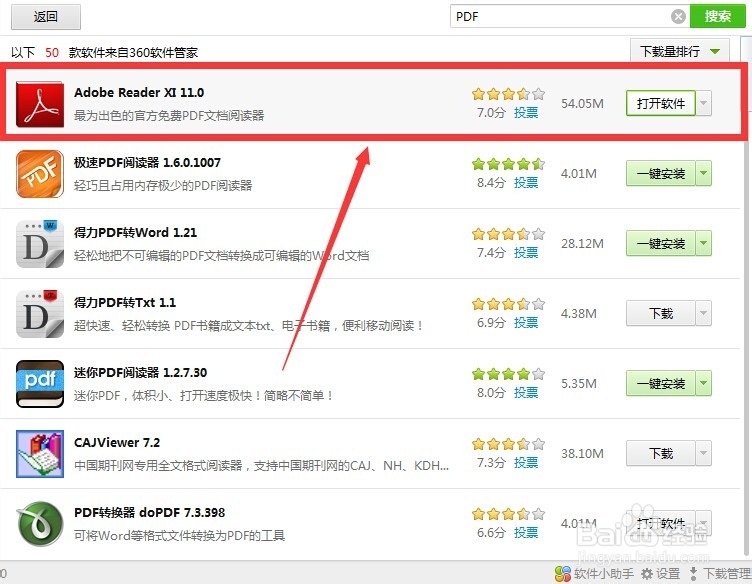Expand the arrow beside 得力PDF转Txt 下载
The height and width of the screenshot is (584, 752).
pos(704,313)
